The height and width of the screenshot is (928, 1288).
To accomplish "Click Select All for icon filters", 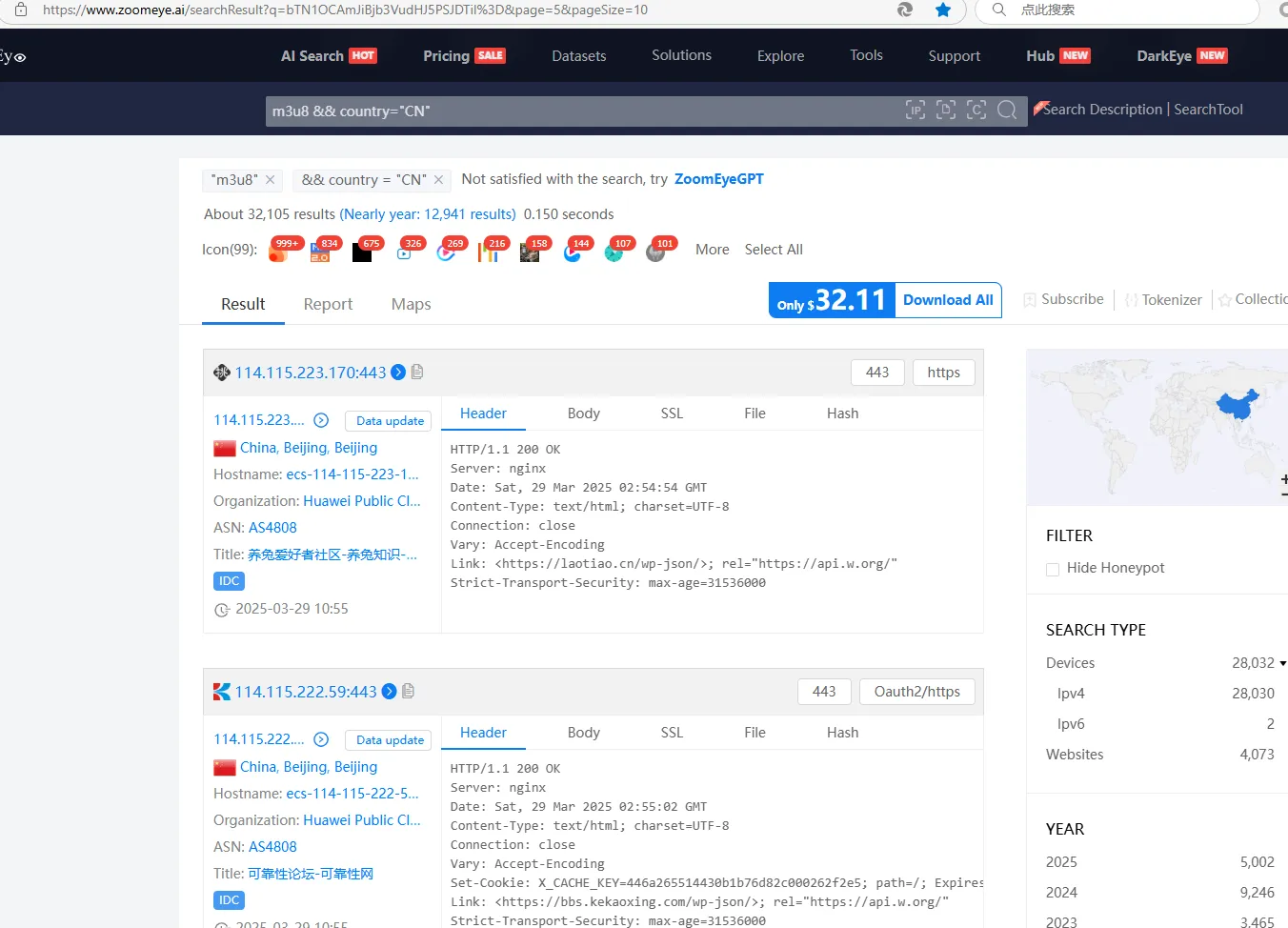I will 774,250.
